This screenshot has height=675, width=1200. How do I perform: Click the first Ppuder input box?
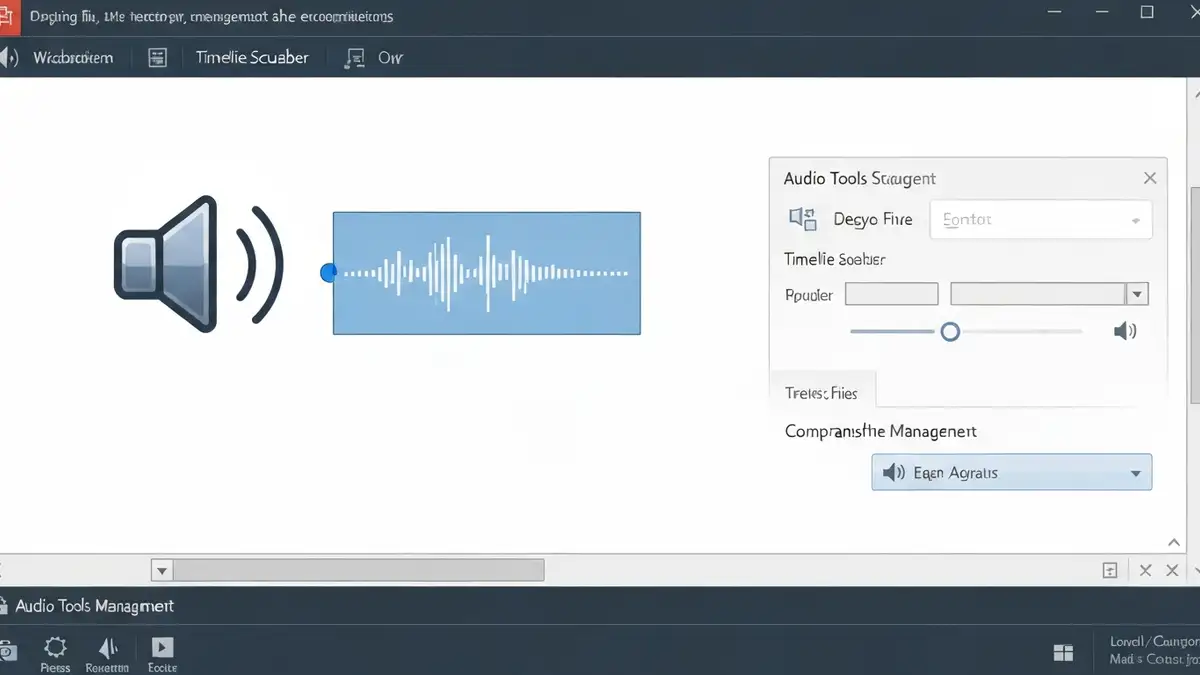pos(891,294)
